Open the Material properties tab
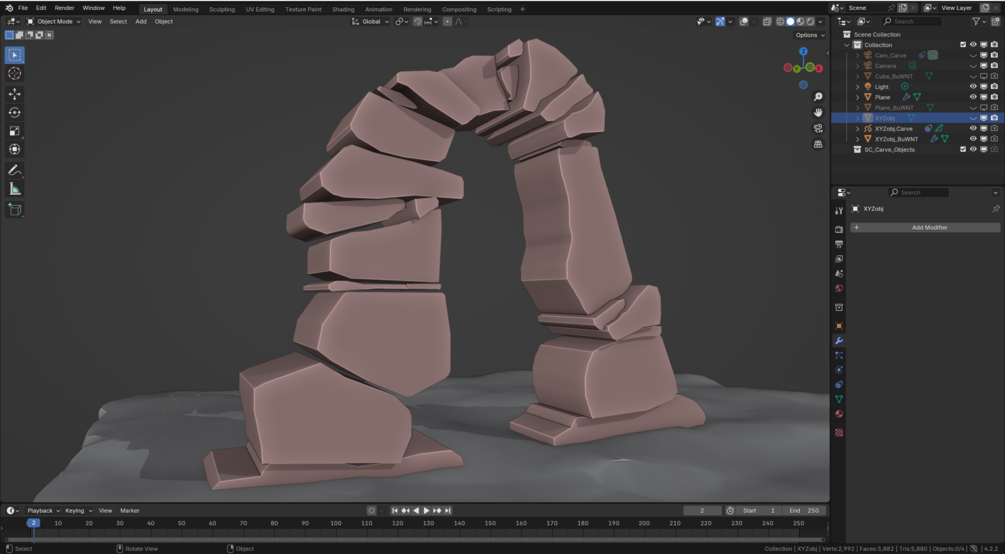The height and width of the screenshot is (554, 1005). pyautogui.click(x=839, y=414)
